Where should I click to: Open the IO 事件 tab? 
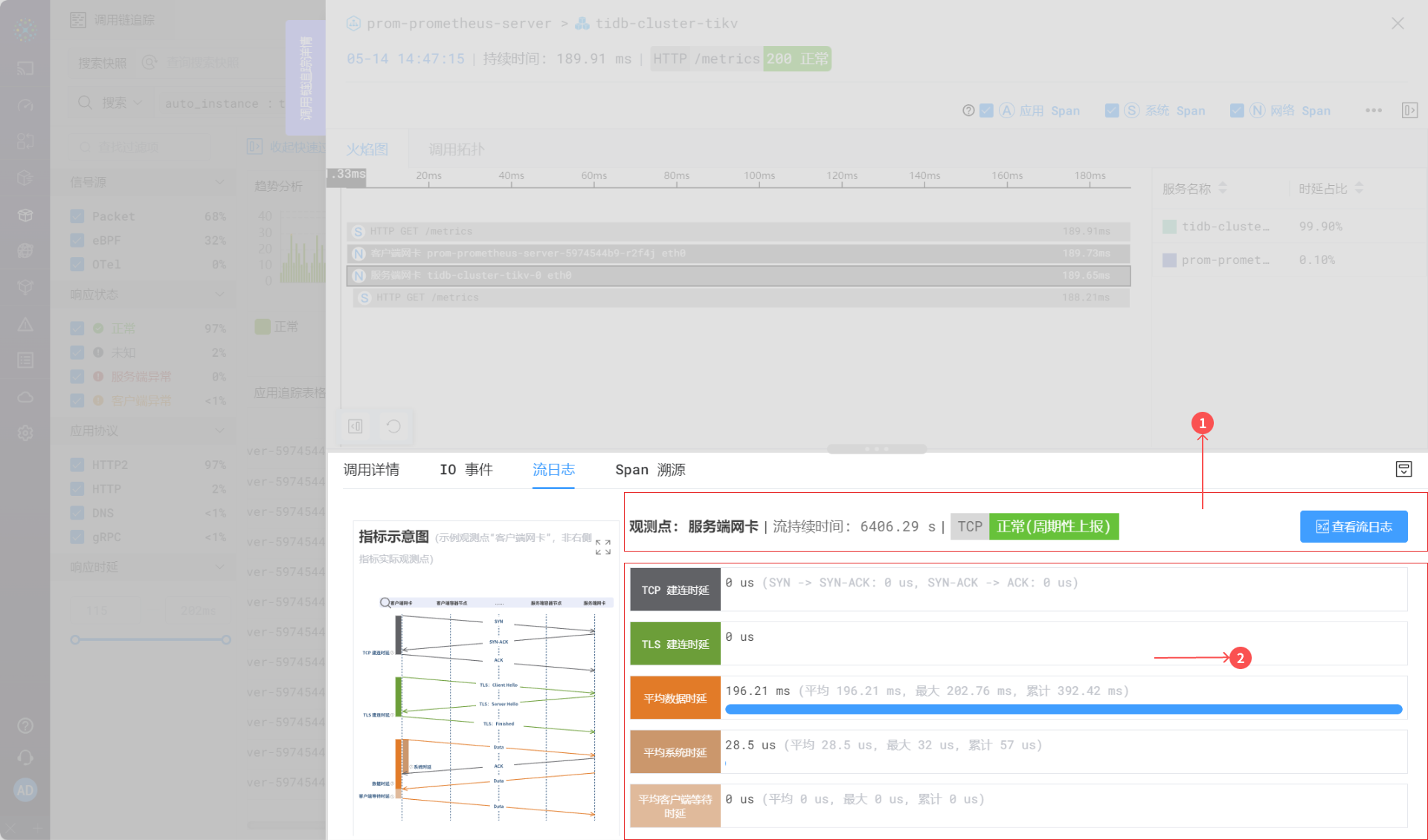click(466, 470)
